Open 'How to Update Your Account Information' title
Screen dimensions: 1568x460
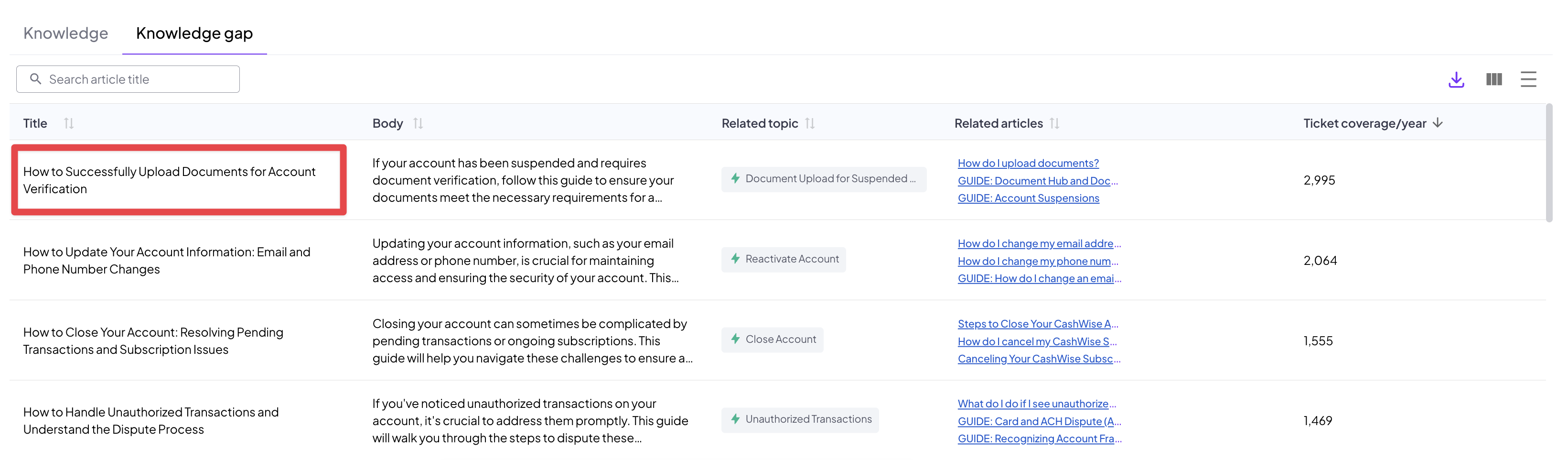coord(167,261)
